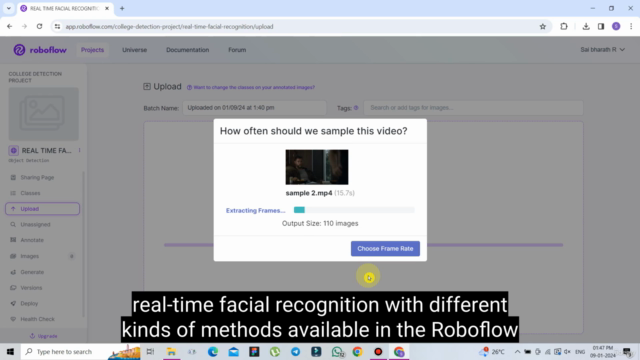Viewport: 640px width, 360px height.
Task: Open Telegram from the taskbar
Action: click(296, 351)
